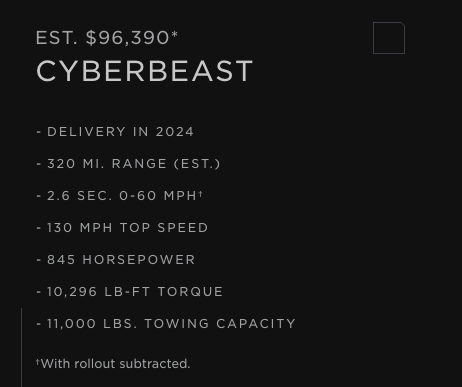Click the word TORQUE in the spec list
The width and height of the screenshot is (462, 387).
pos(190,292)
